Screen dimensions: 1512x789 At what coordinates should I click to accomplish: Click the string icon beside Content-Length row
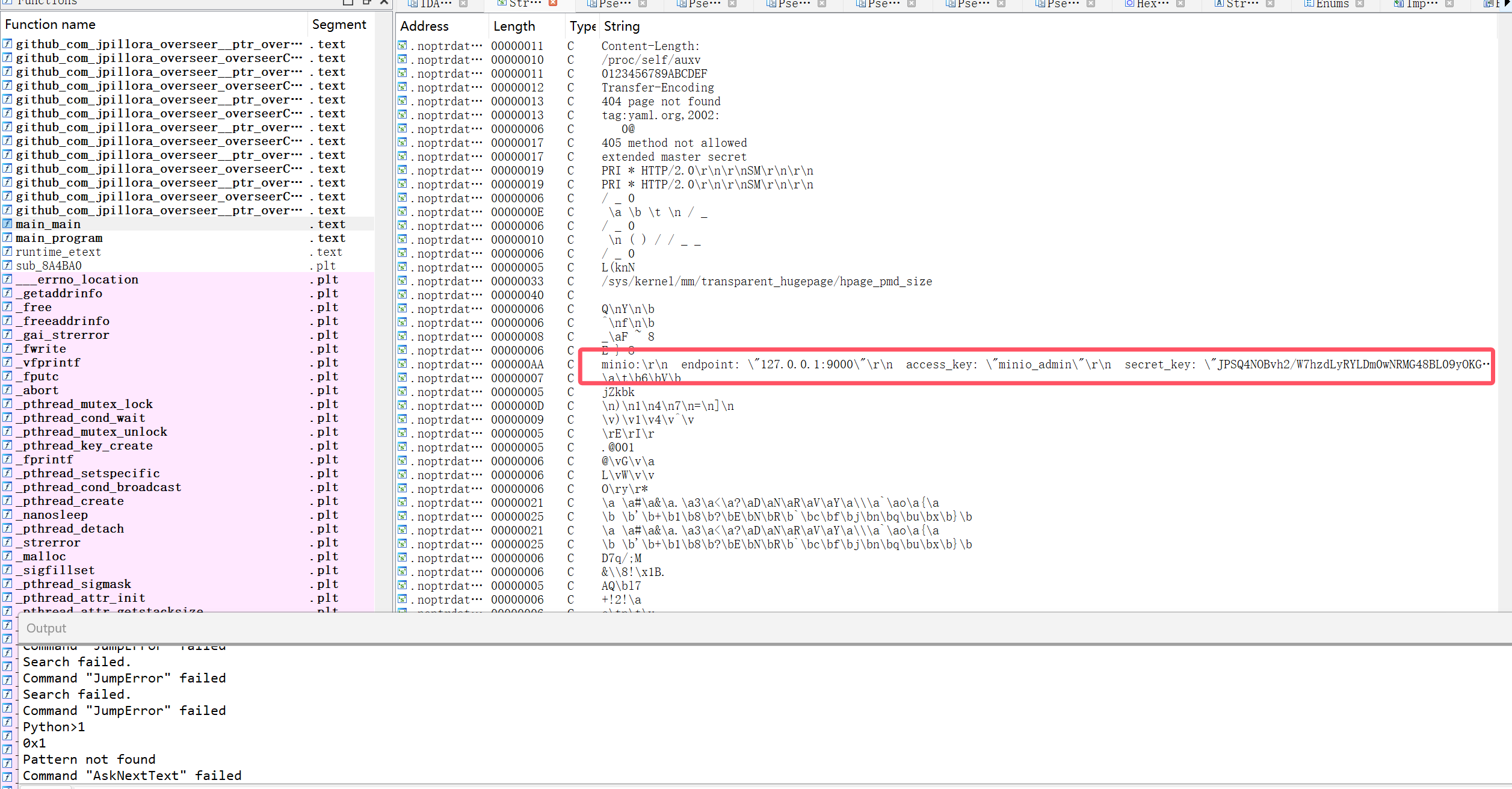pos(403,46)
